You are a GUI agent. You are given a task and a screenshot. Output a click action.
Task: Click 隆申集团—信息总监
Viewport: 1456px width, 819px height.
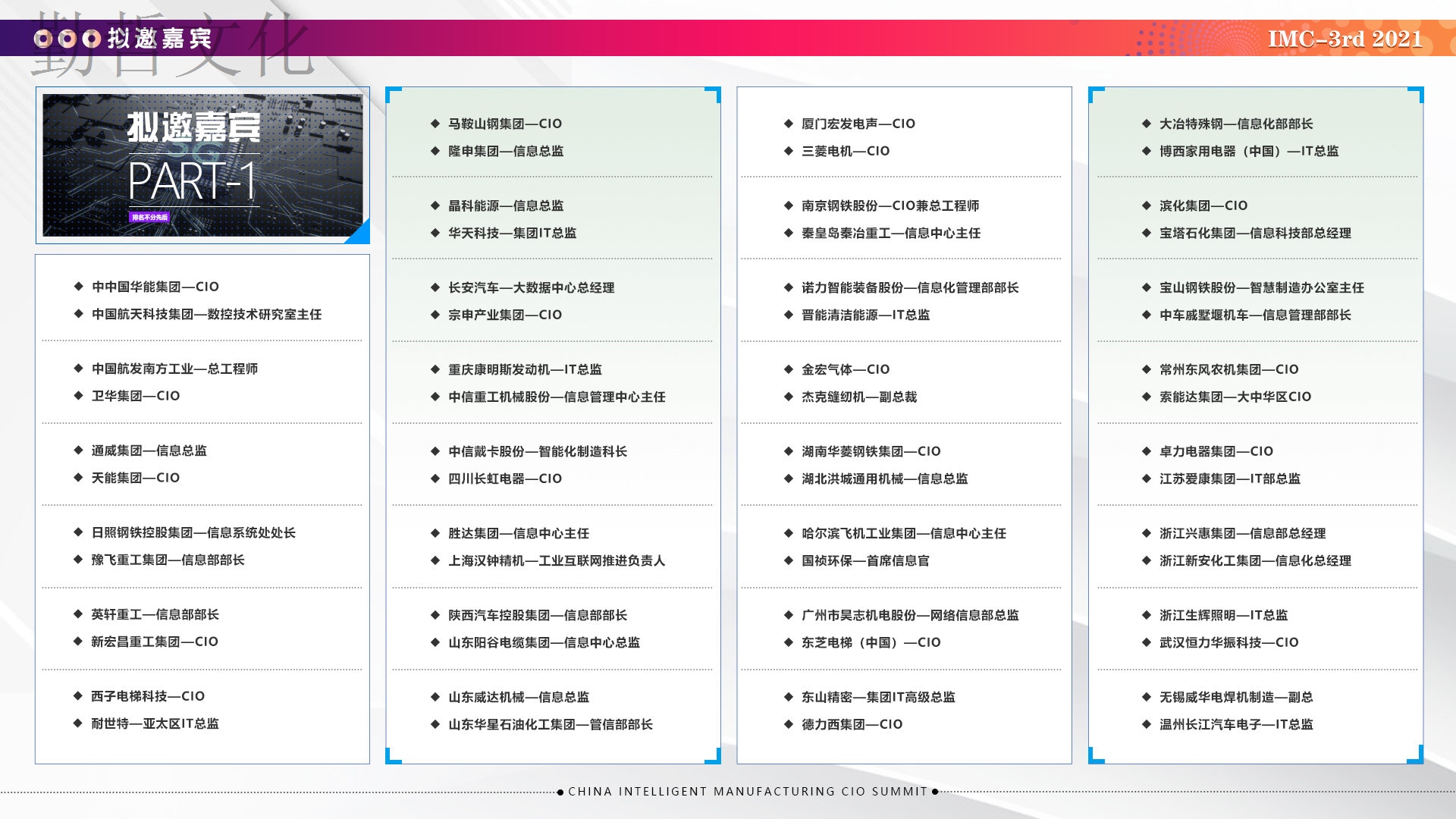pos(506,151)
